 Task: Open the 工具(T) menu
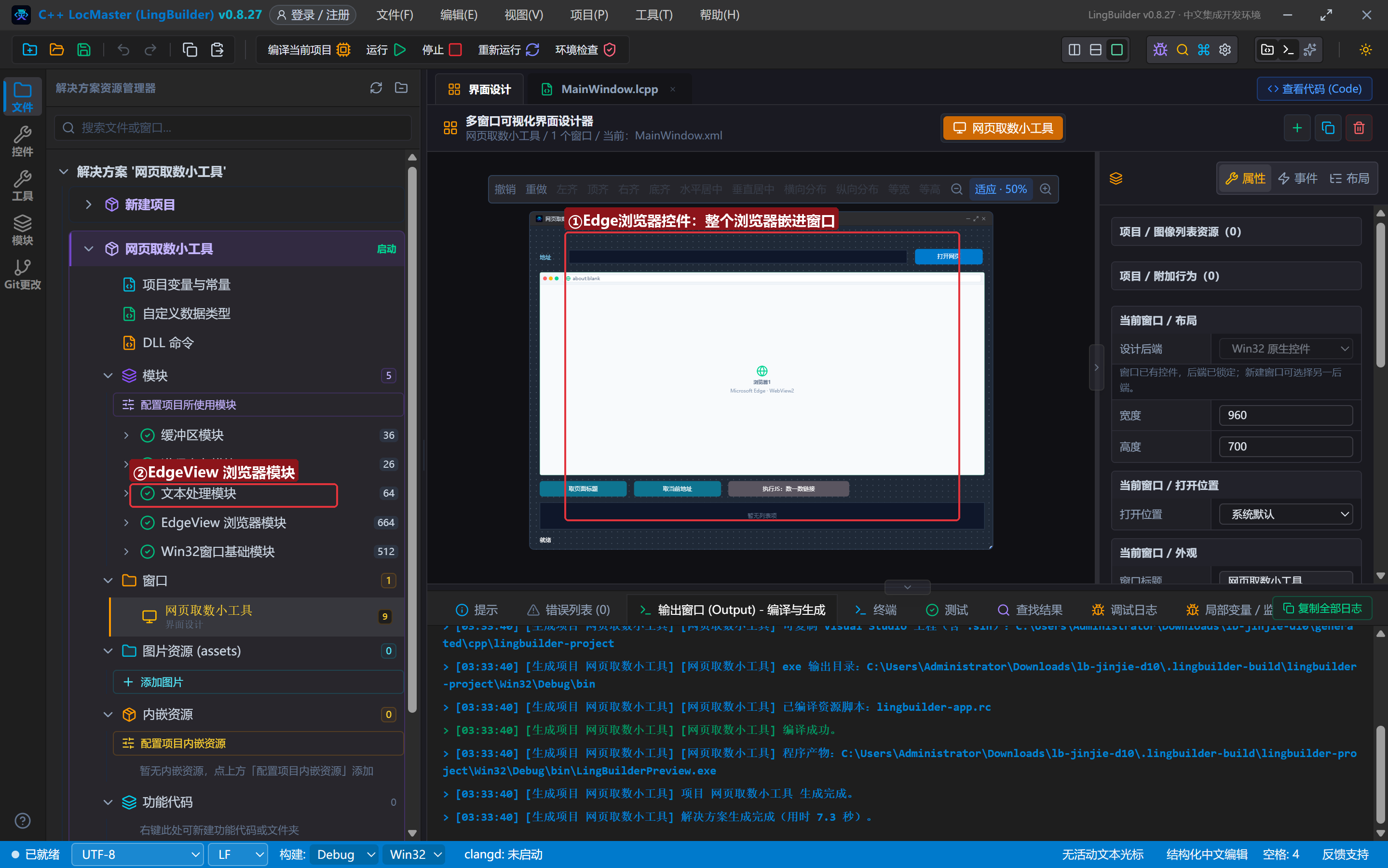click(653, 15)
